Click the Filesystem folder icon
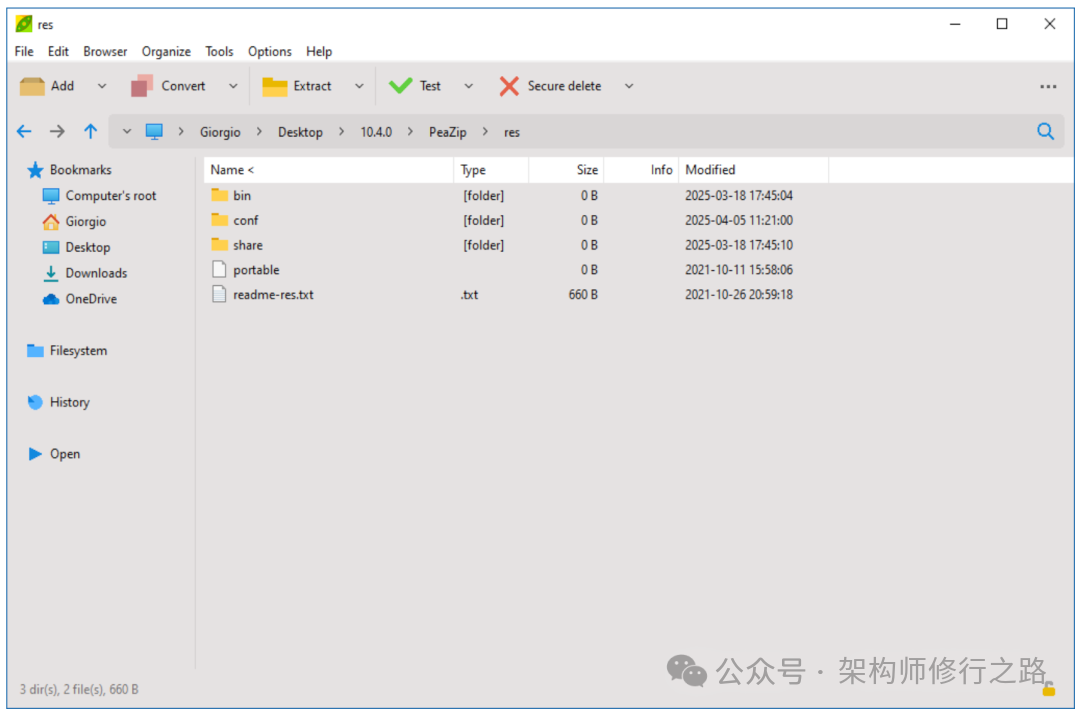Image resolution: width=1080 pixels, height=714 pixels. (35, 351)
